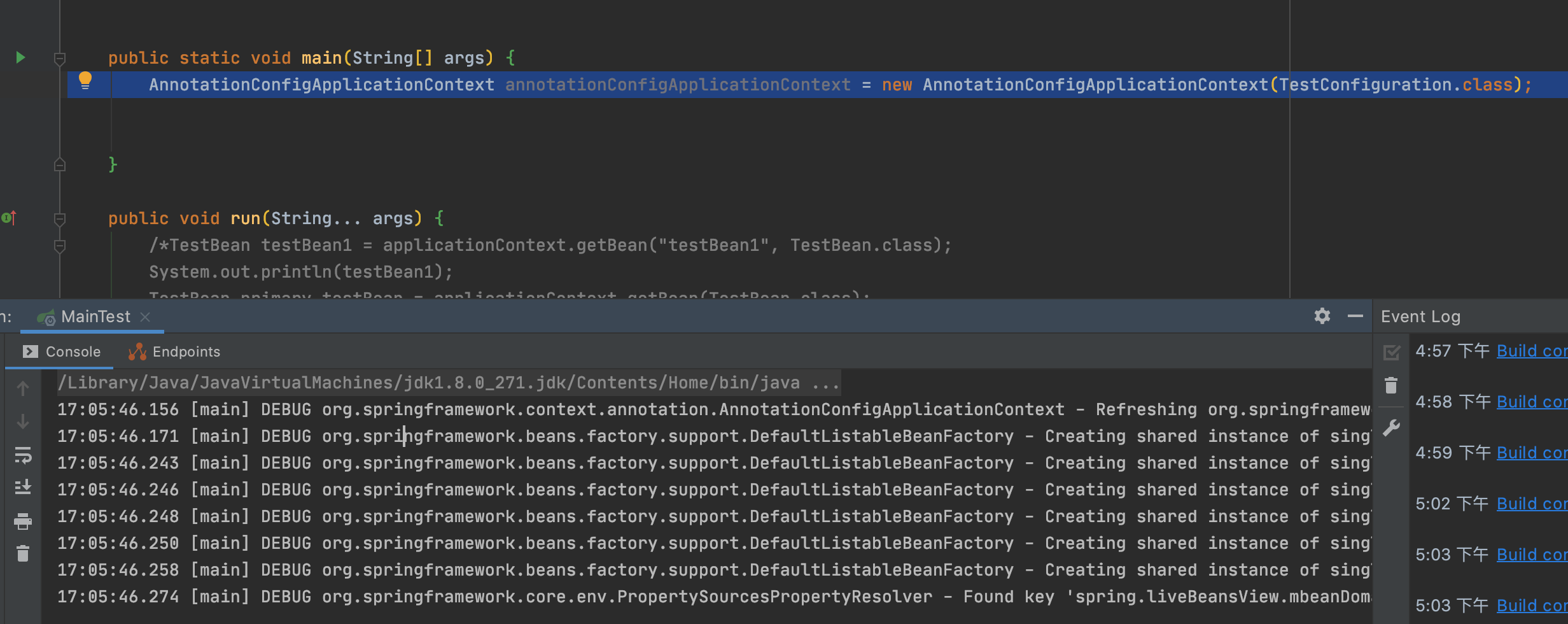Click the yellow lightbulb intention icon
1568x624 pixels.
point(85,81)
